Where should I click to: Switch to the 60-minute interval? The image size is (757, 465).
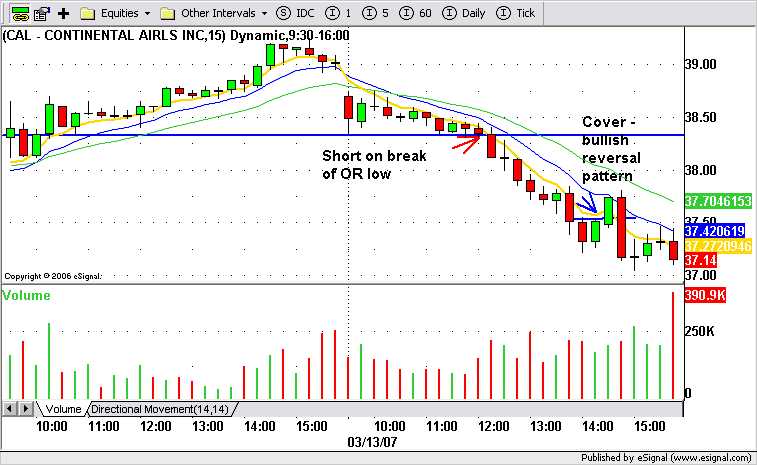coord(416,13)
